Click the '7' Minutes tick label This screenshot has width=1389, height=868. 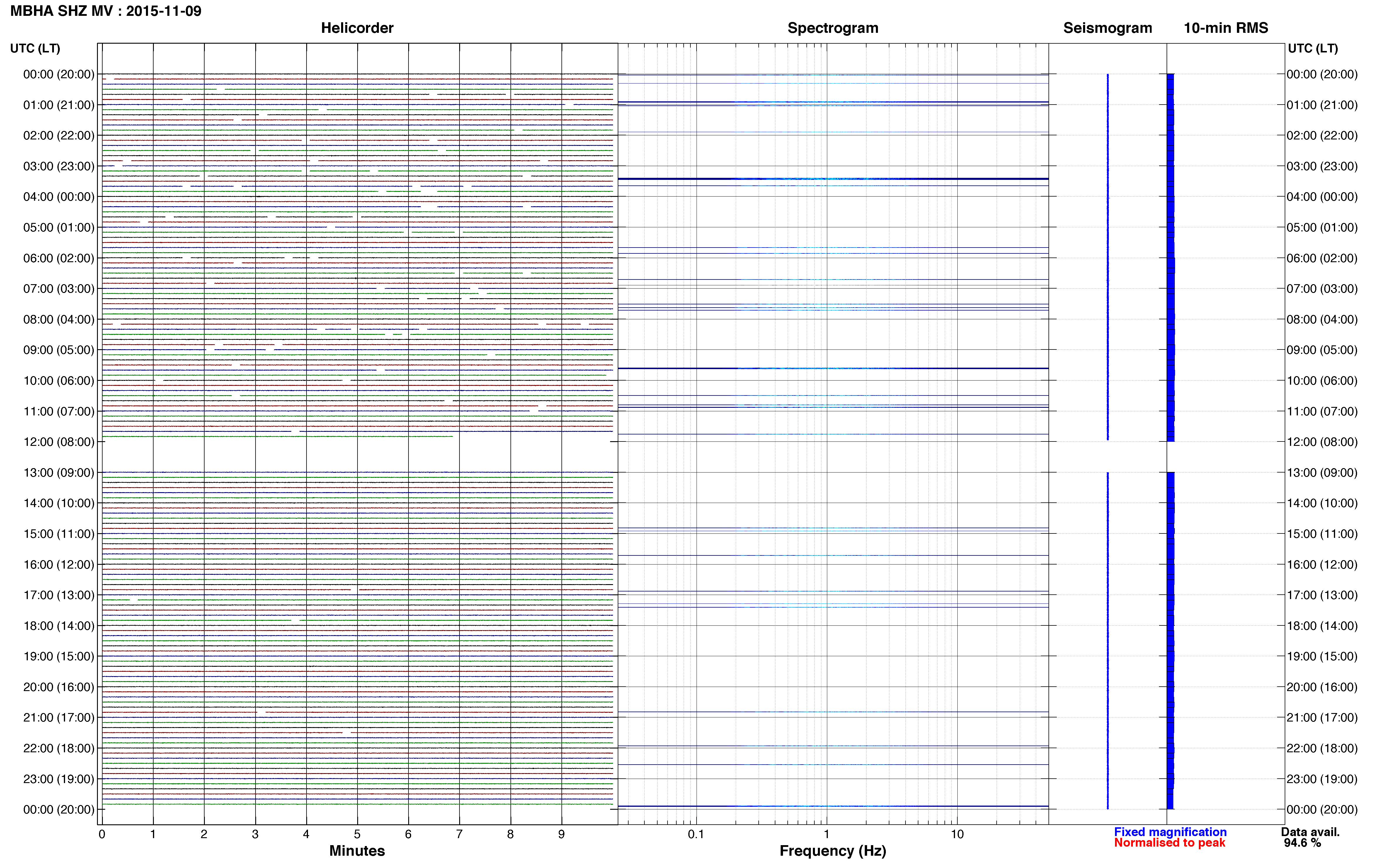[459, 834]
